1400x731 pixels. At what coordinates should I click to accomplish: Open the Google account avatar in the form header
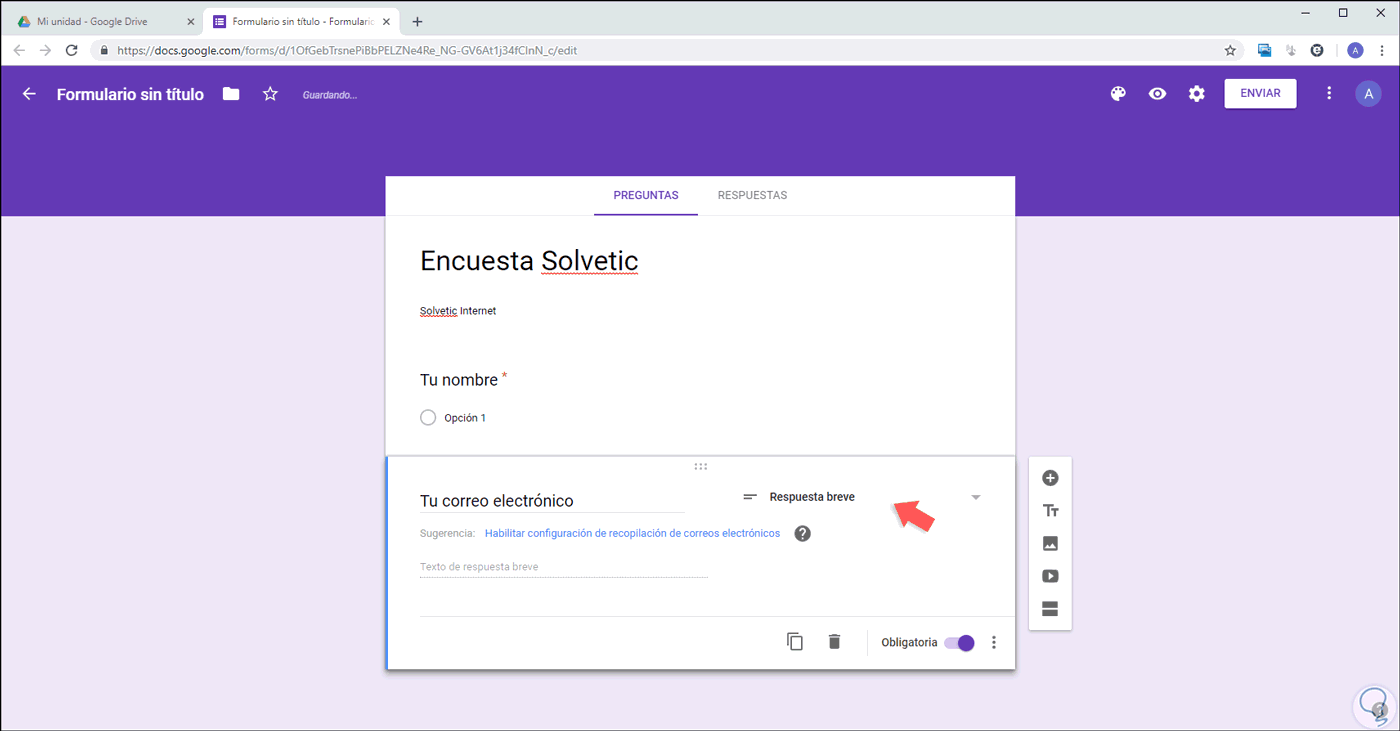[x=1368, y=94]
